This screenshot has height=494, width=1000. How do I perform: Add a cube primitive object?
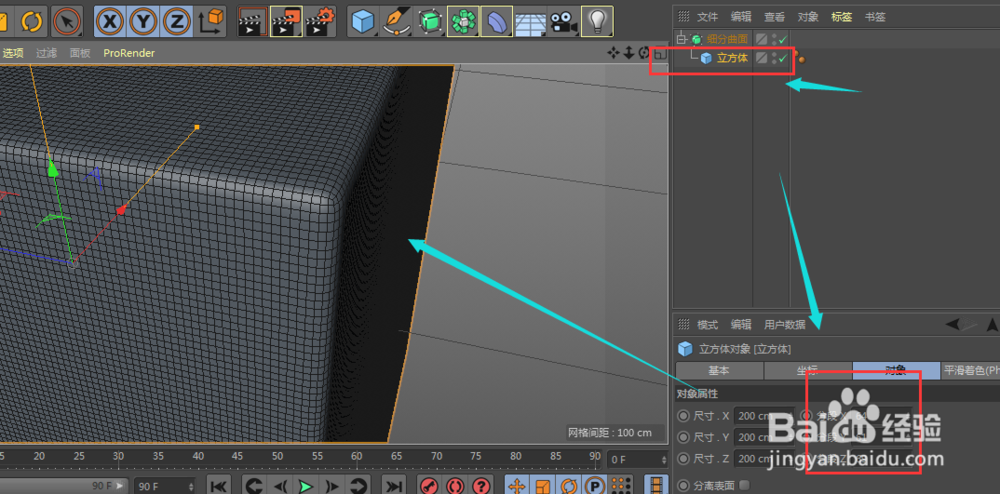(364, 22)
